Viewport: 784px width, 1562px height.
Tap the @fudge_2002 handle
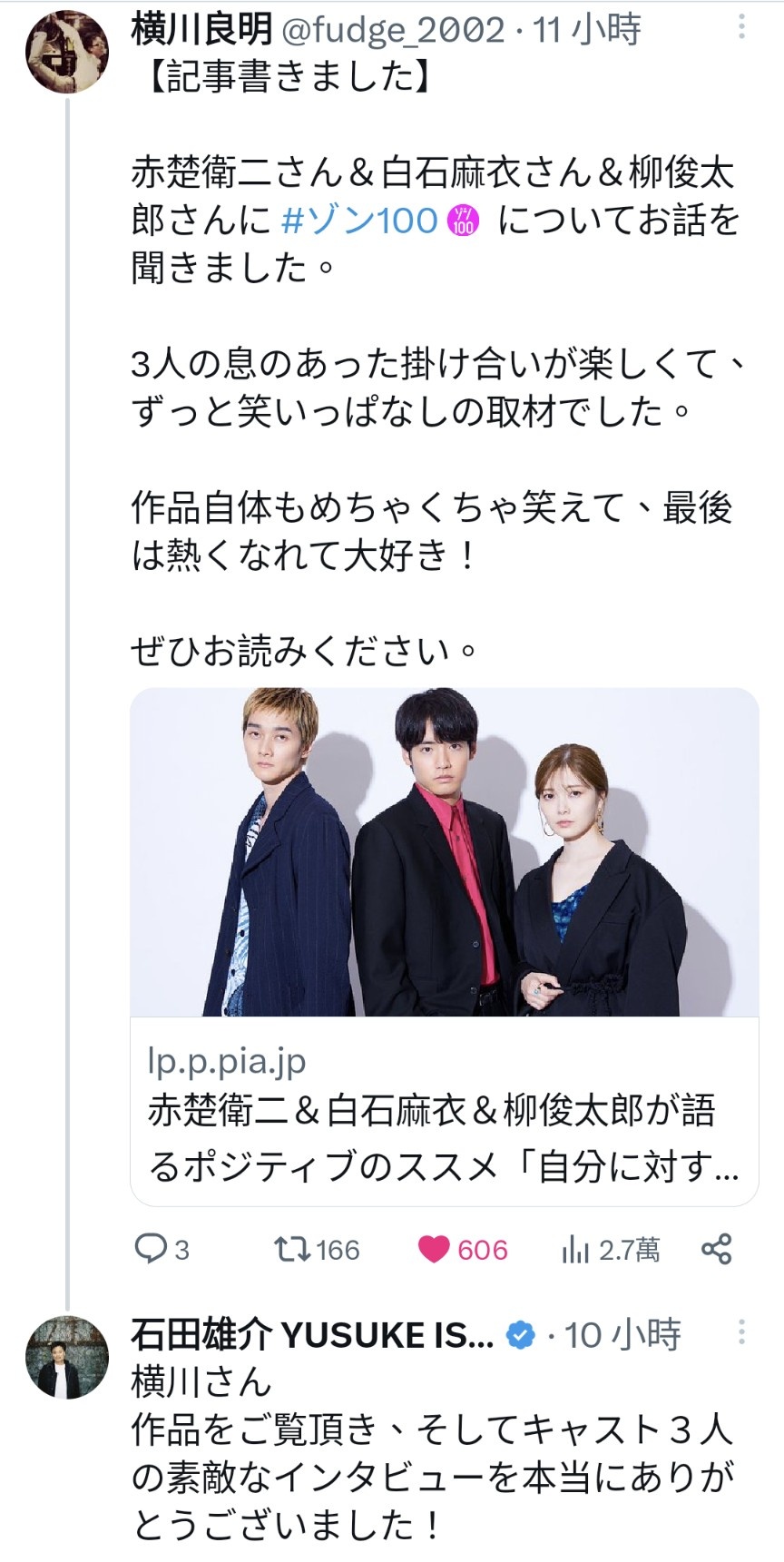pyautogui.click(x=394, y=30)
